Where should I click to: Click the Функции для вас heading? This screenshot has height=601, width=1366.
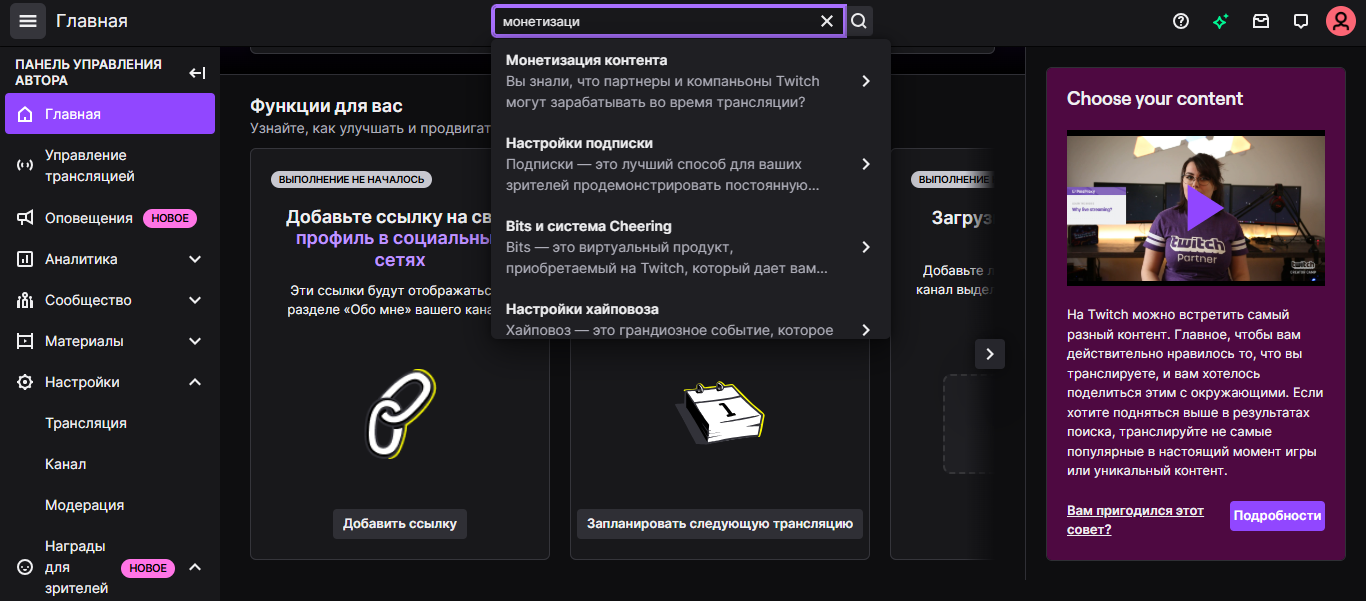pos(326,106)
